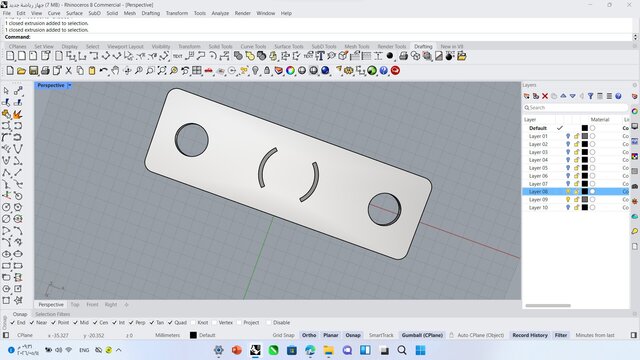
Task: Cut the selection with the scissors icon
Action: (69, 71)
